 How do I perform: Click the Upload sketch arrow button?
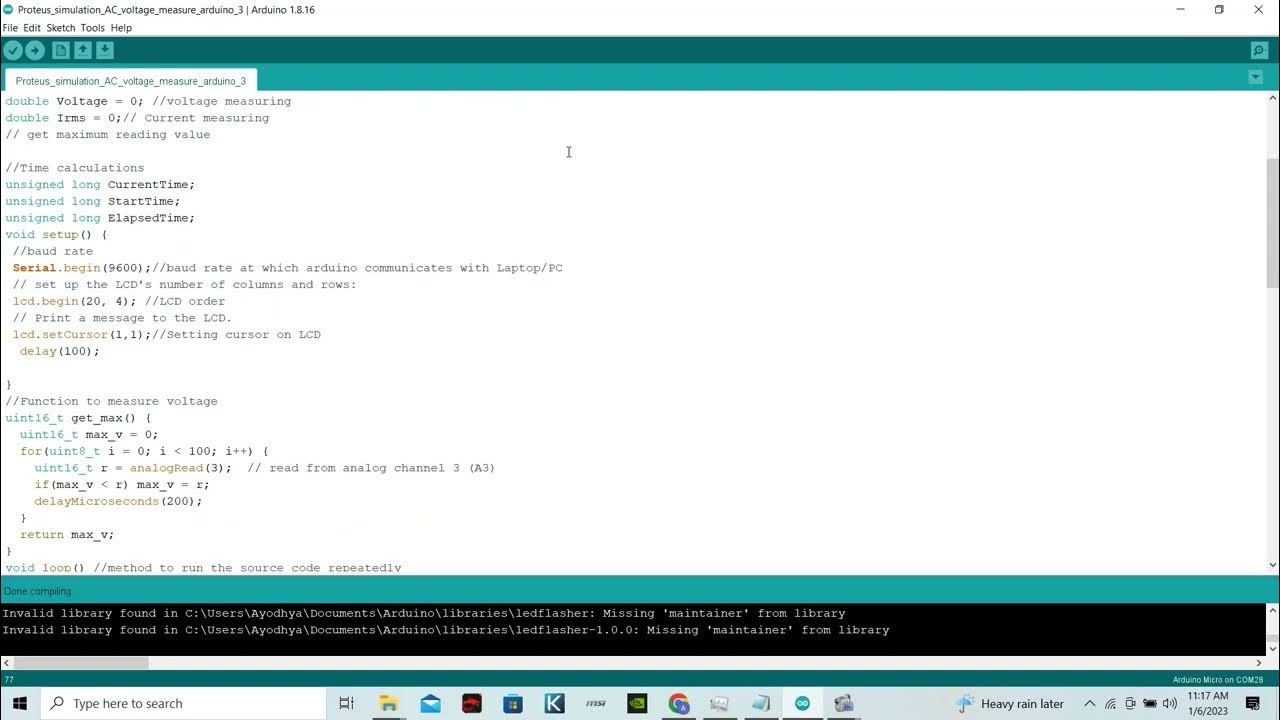[35, 50]
